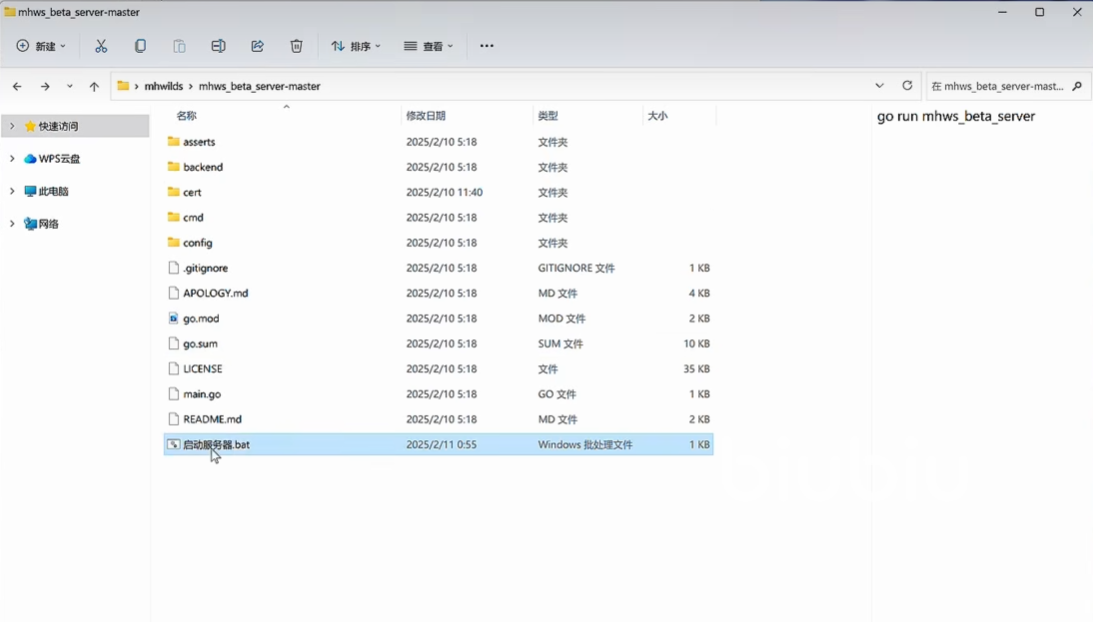Sort files by 修改日期 column header
Viewport: 1093px width, 622px height.
[x=426, y=116]
